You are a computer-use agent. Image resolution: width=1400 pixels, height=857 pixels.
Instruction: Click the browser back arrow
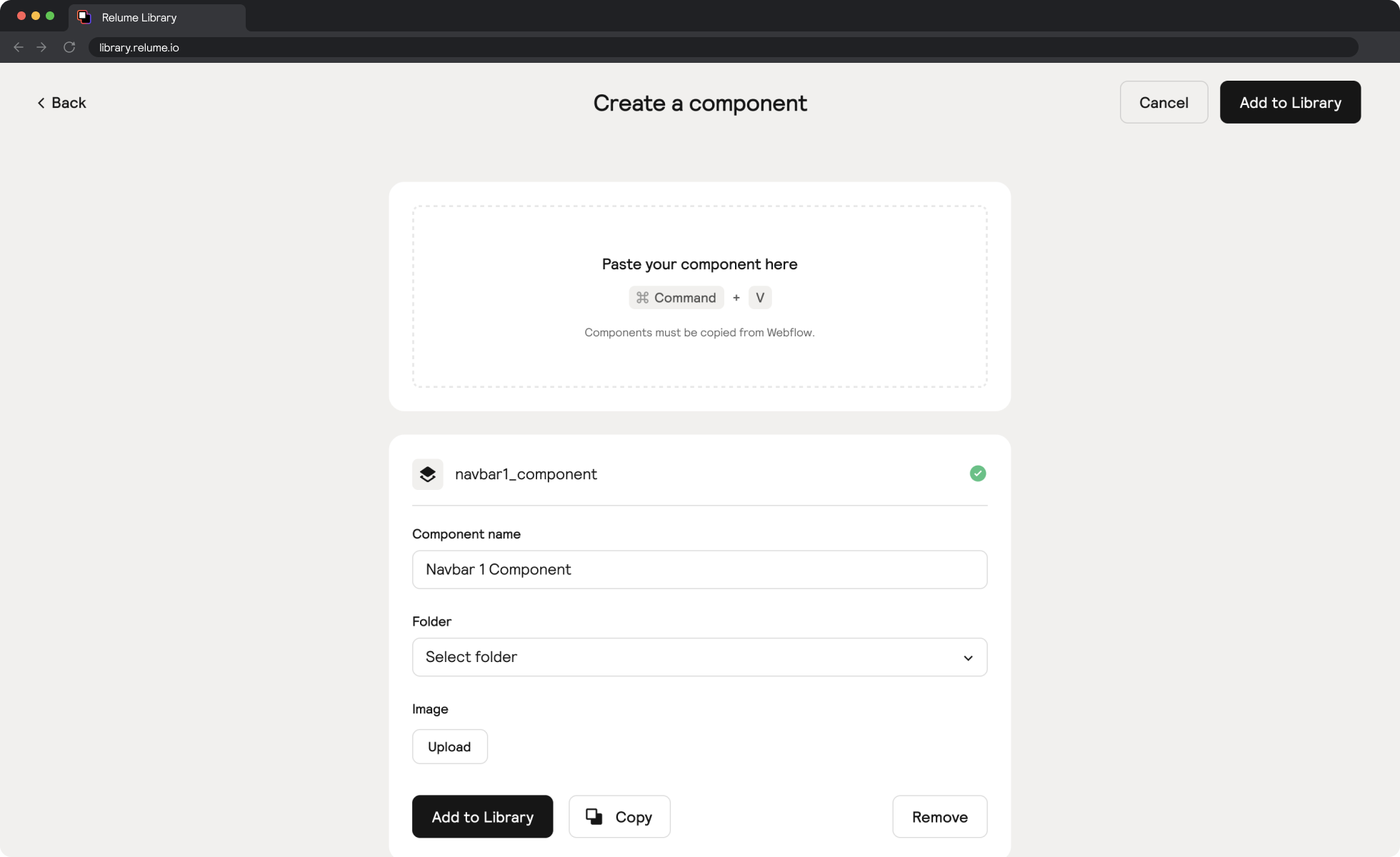[18, 47]
